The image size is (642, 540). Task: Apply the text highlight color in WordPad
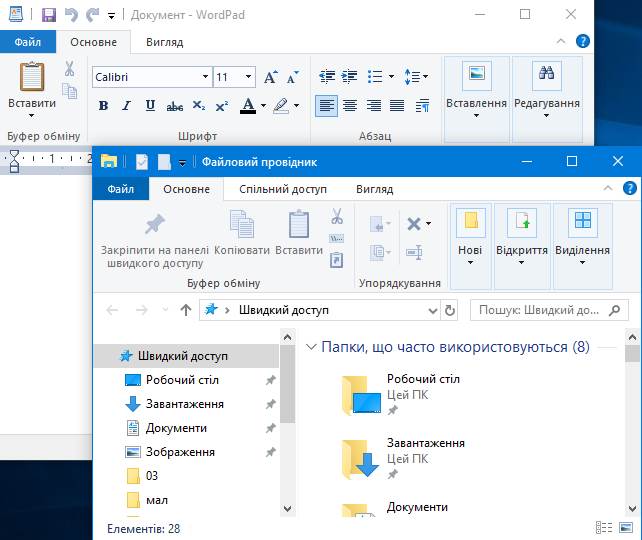pos(281,106)
